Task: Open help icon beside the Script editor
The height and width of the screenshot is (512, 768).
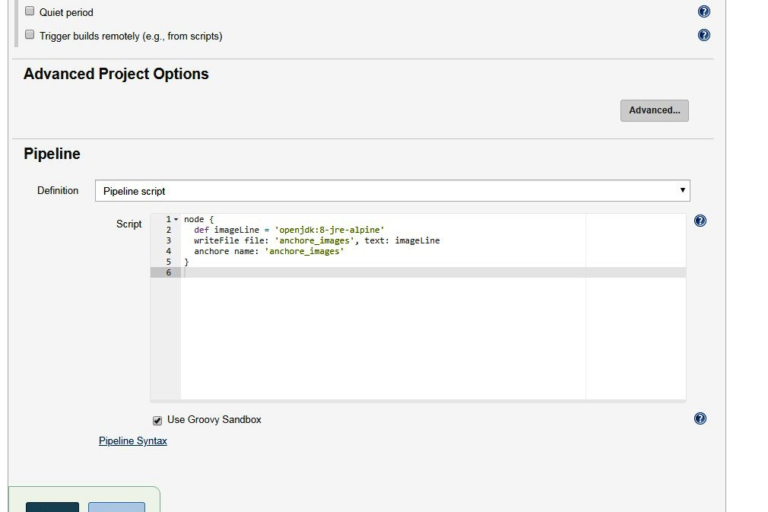Action: [x=700, y=220]
